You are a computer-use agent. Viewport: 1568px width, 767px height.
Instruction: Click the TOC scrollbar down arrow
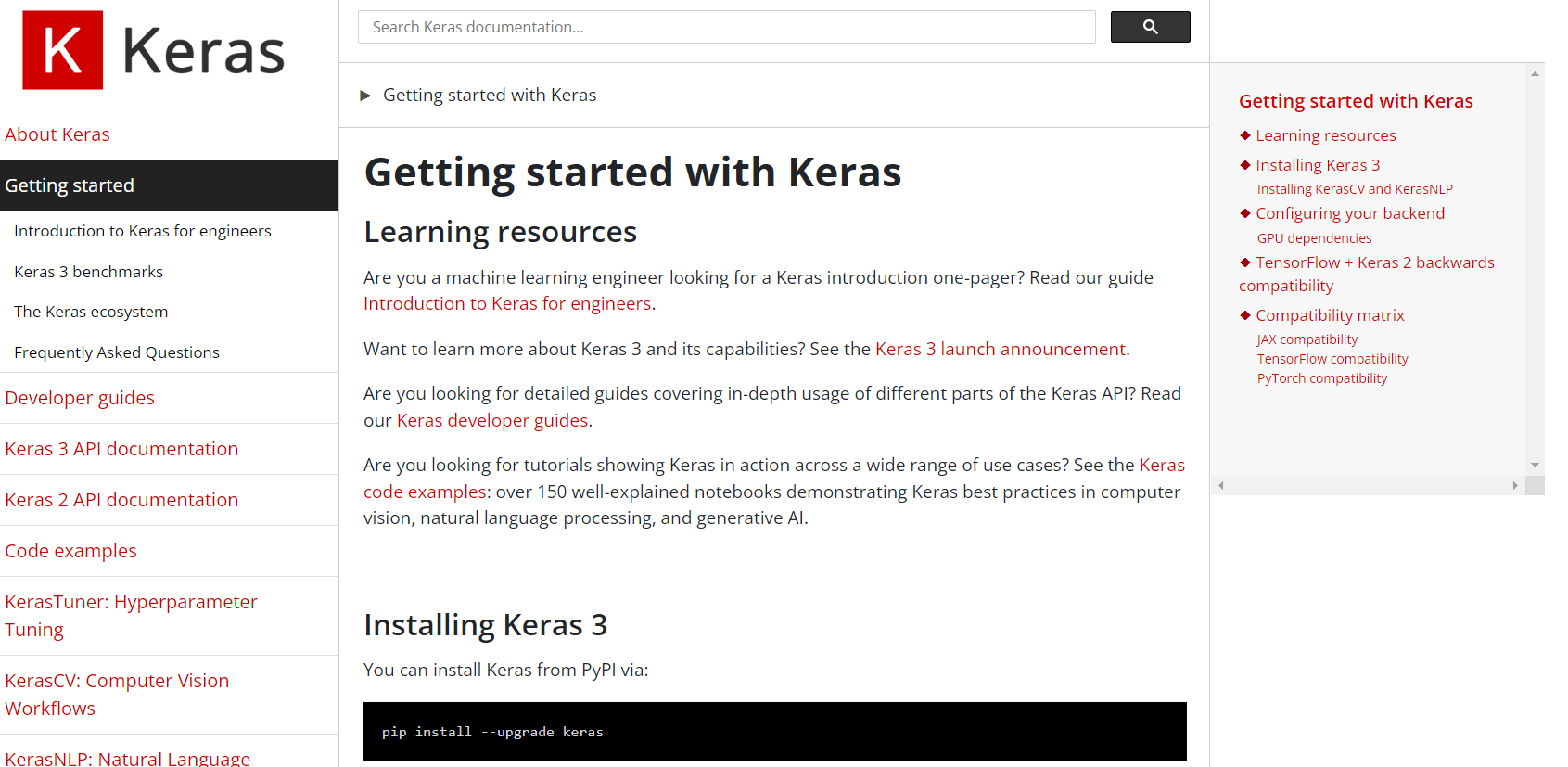pos(1535,466)
